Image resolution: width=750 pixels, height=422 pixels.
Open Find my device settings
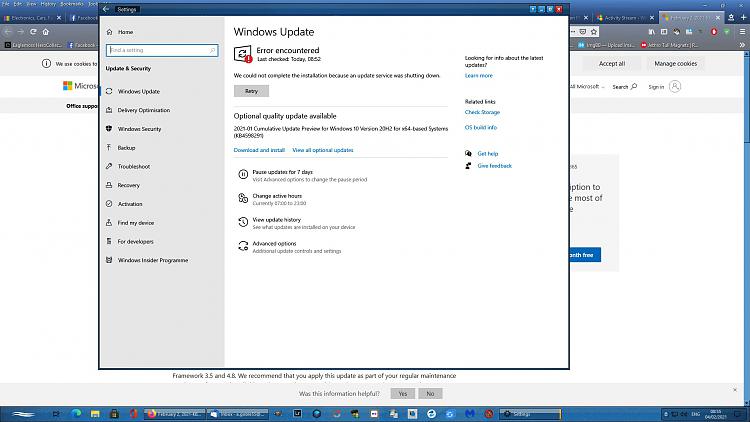point(135,223)
